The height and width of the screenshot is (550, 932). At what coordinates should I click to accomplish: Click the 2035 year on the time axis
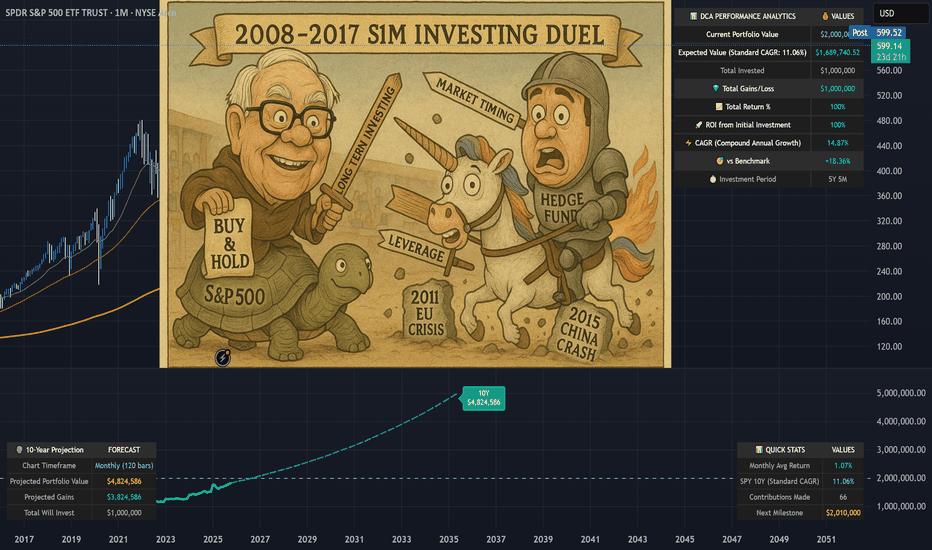(449, 539)
